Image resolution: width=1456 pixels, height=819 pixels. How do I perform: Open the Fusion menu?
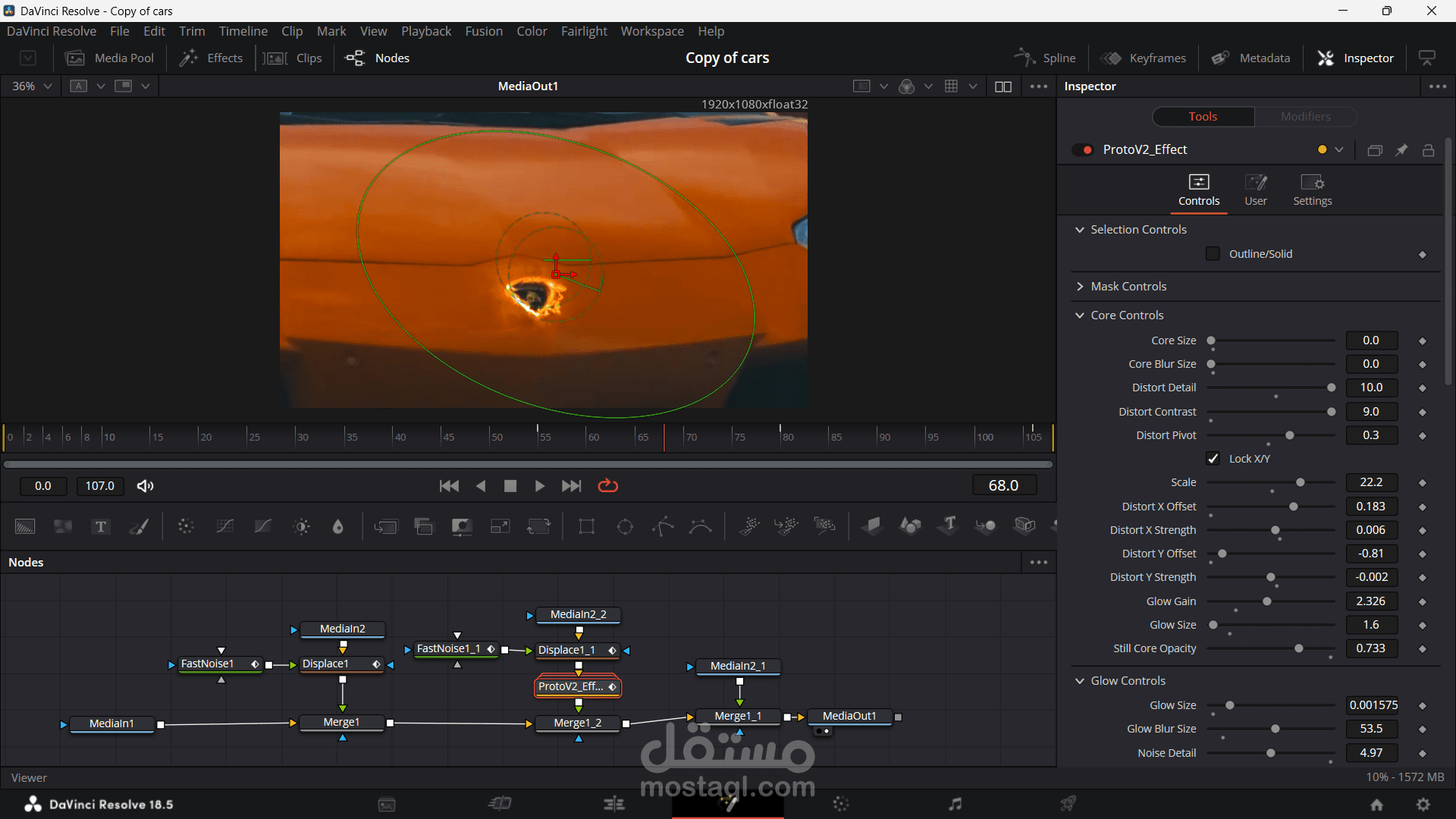coord(483,31)
